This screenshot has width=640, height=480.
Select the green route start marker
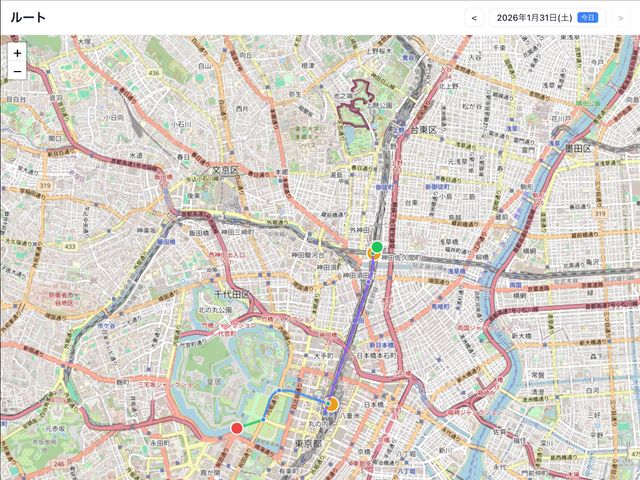click(x=377, y=246)
